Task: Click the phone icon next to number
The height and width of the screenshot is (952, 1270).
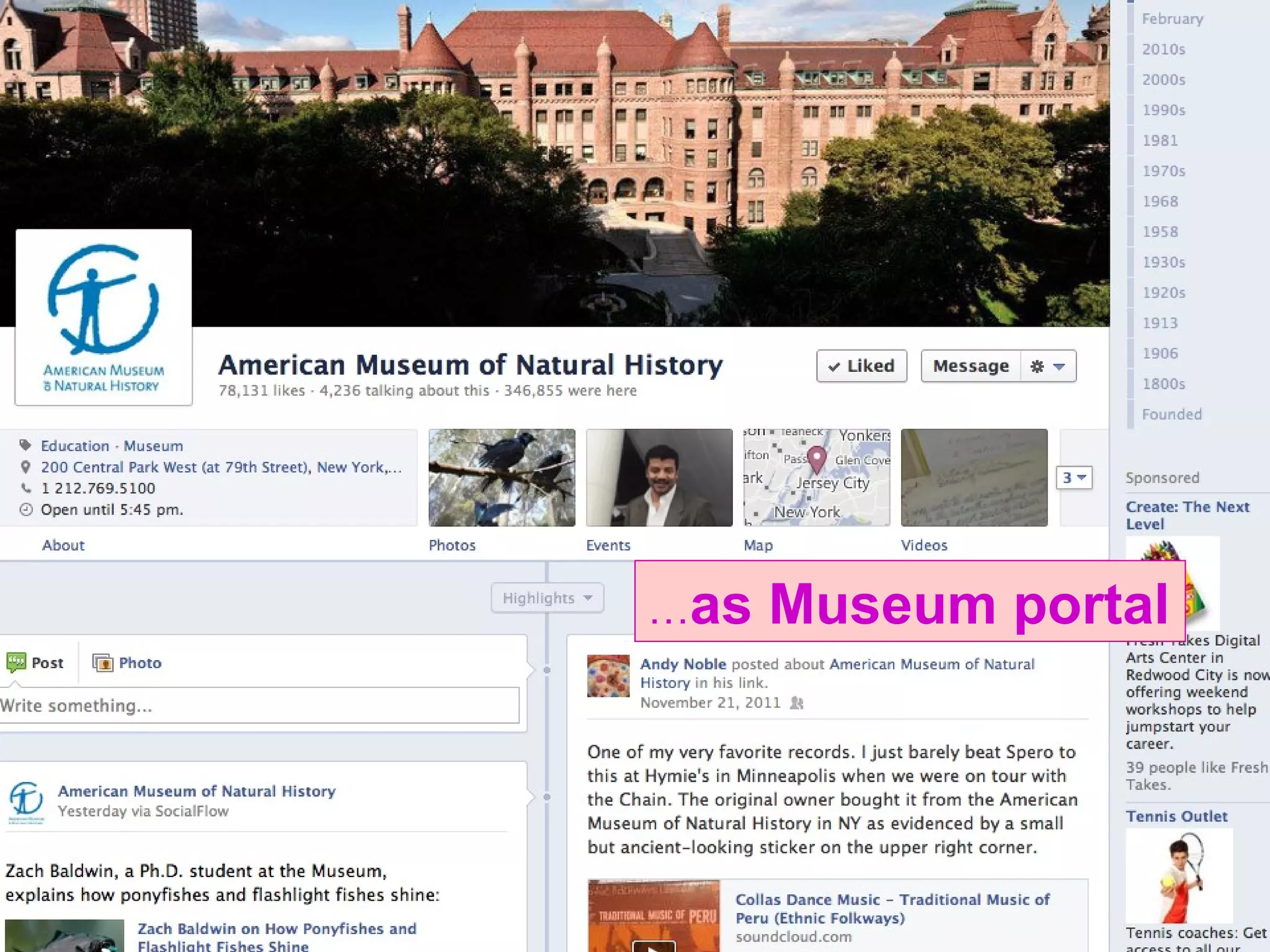Action: [25, 488]
